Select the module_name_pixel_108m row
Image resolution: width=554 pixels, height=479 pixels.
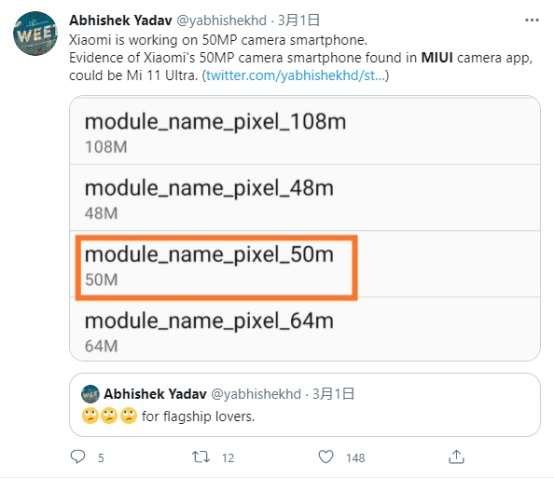coord(305,131)
